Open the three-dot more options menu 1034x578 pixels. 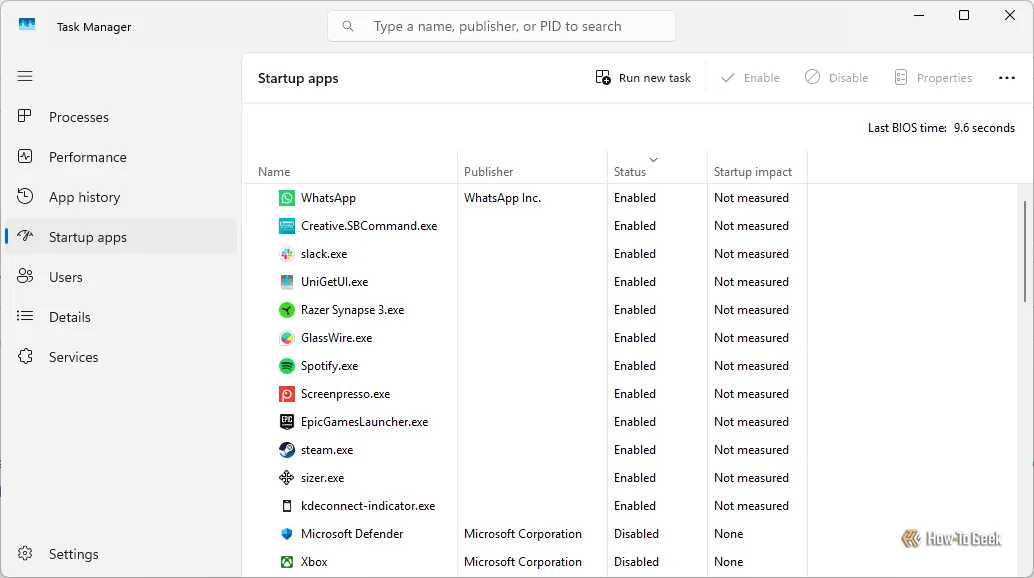(1006, 78)
